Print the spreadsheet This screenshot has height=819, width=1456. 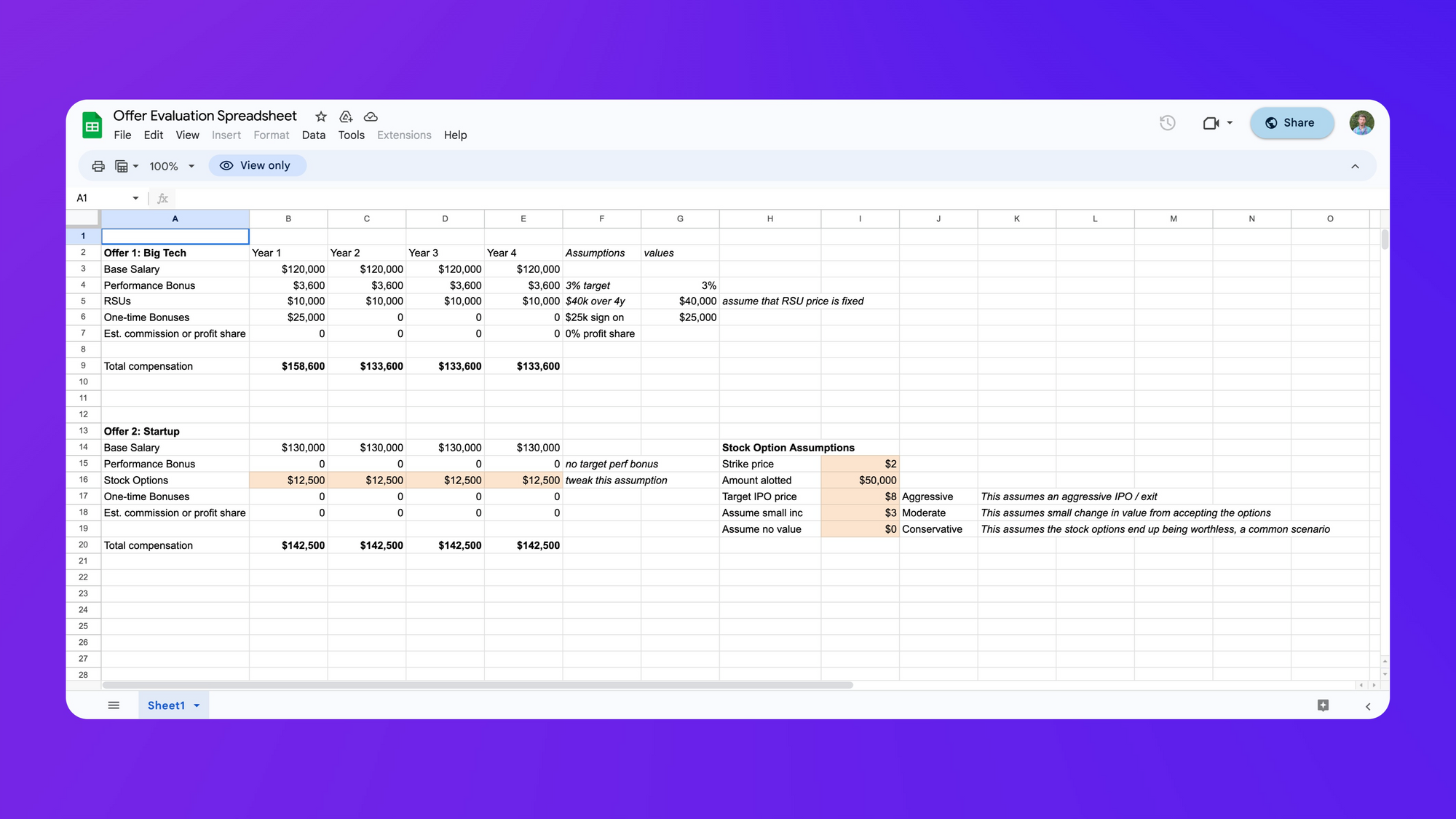(x=98, y=166)
